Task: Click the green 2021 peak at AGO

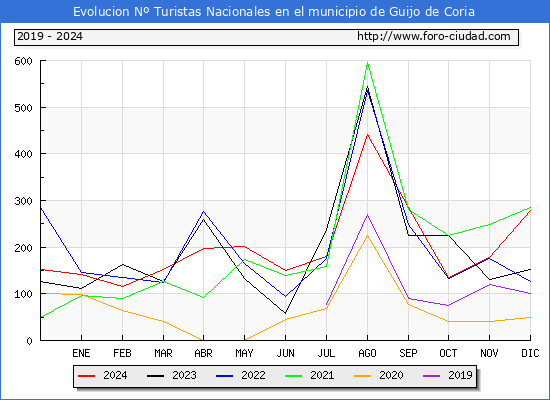Action: pyautogui.click(x=367, y=63)
